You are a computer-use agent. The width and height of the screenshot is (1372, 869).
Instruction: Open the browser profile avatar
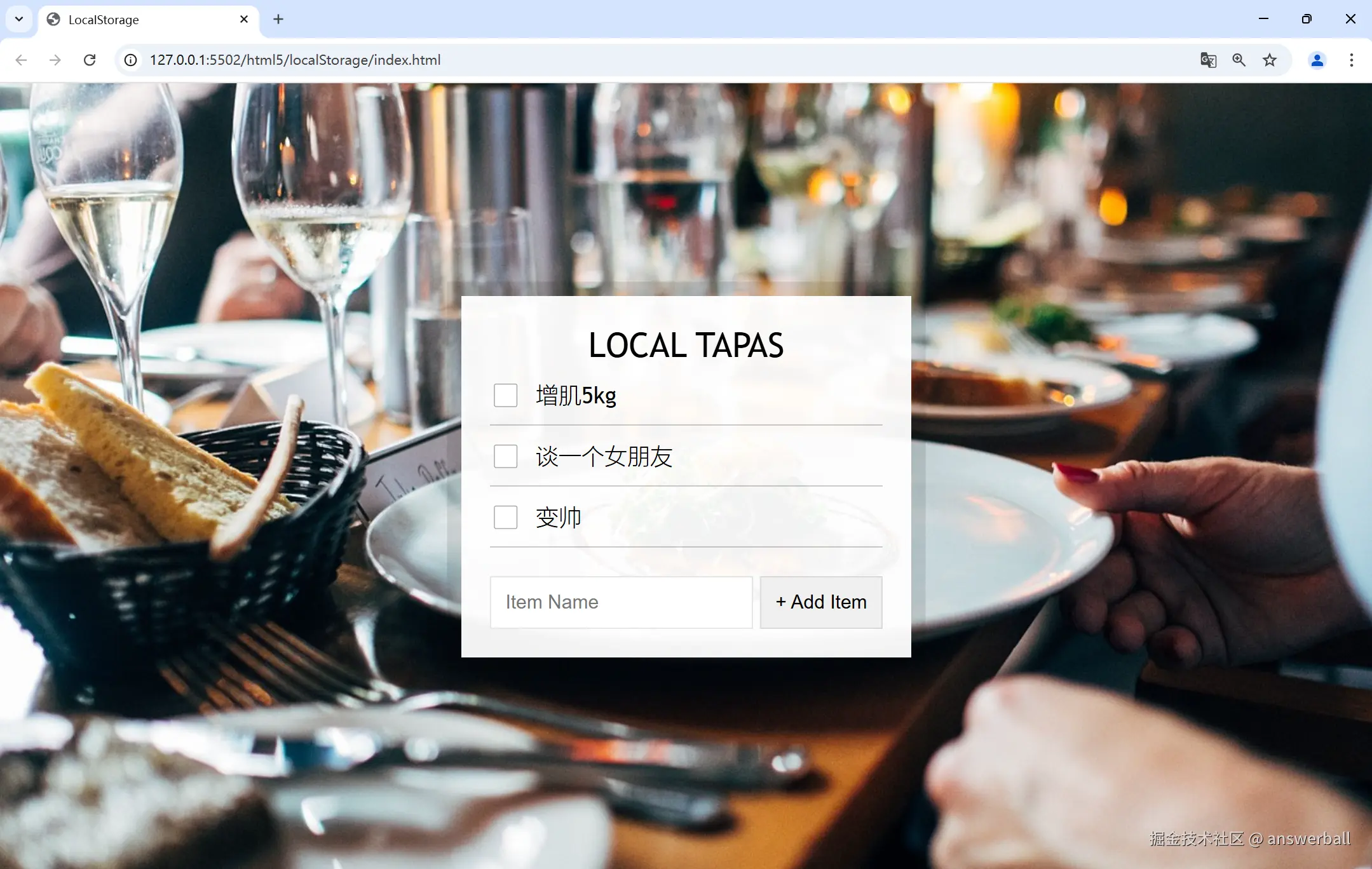(1316, 60)
